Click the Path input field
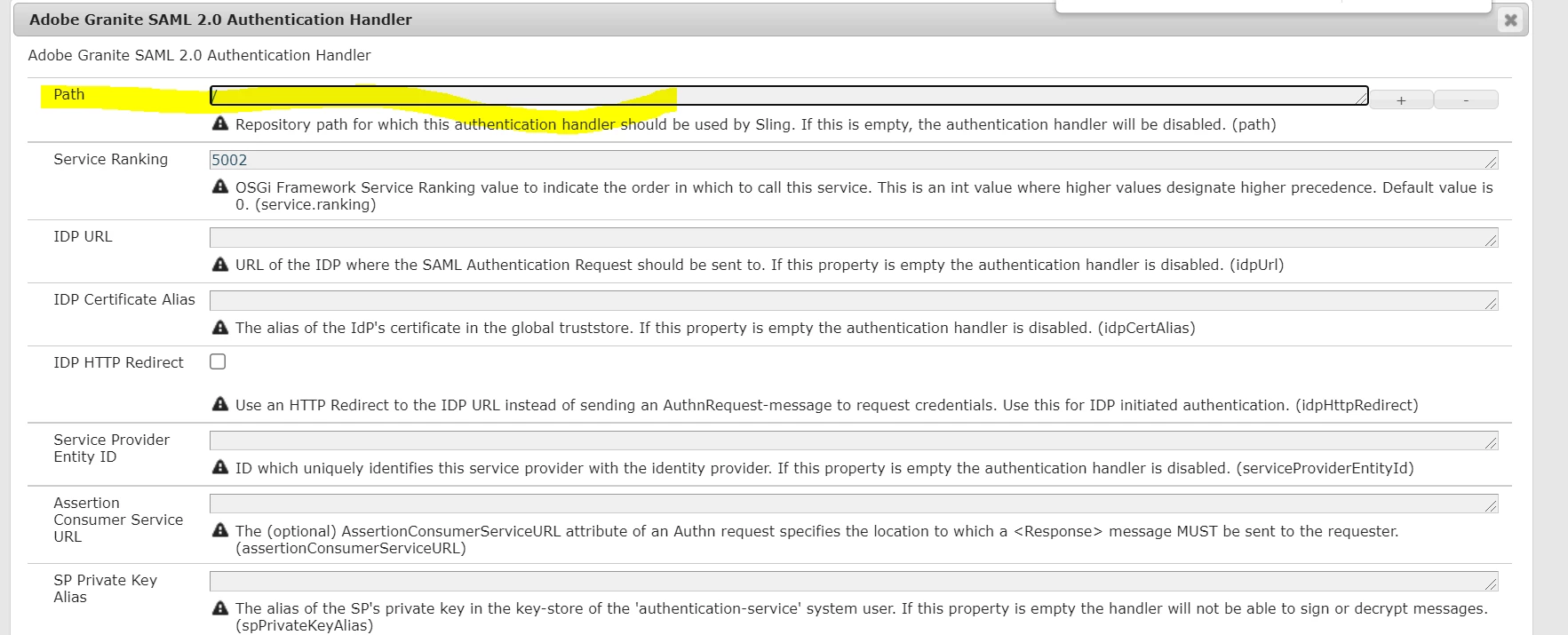1568x635 pixels. click(789, 95)
